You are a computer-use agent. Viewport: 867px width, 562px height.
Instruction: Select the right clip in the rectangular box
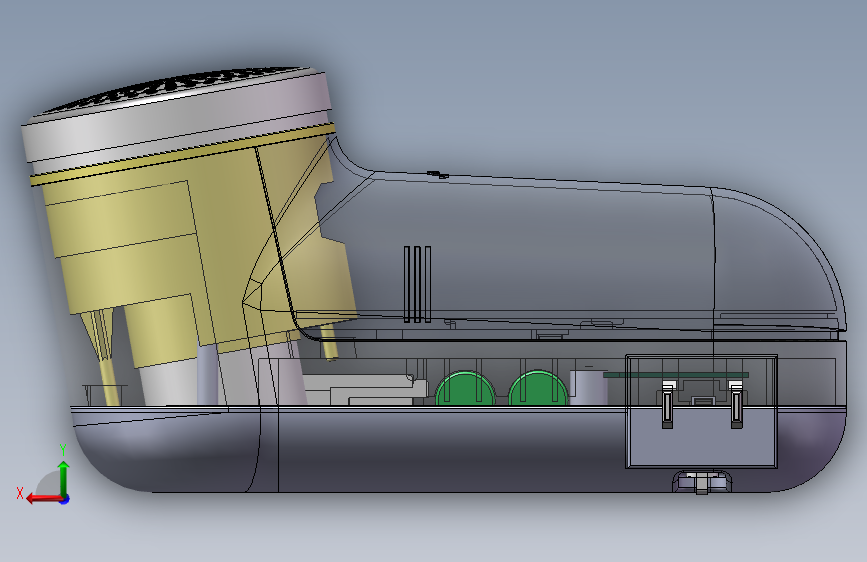click(736, 404)
